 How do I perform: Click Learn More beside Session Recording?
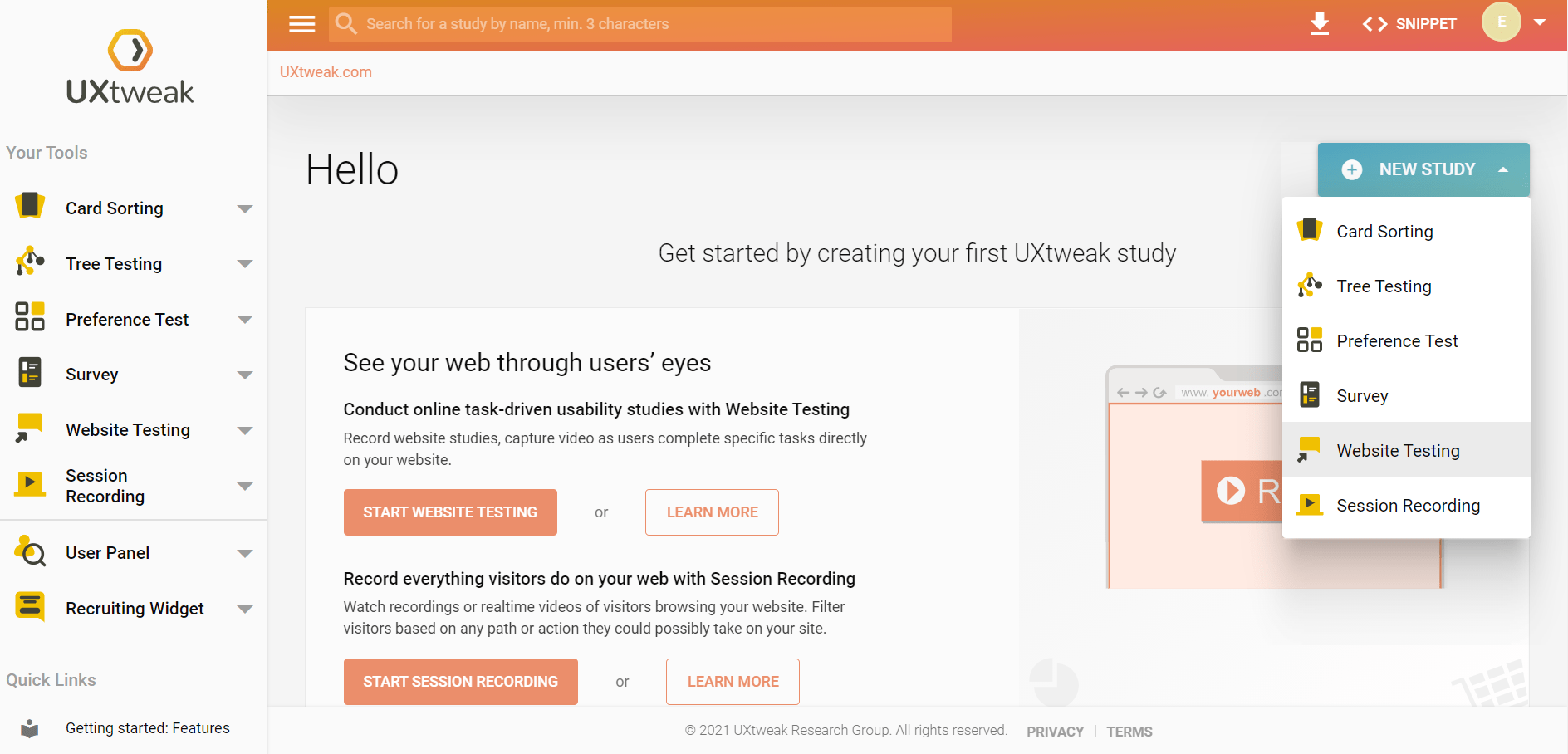tap(733, 682)
